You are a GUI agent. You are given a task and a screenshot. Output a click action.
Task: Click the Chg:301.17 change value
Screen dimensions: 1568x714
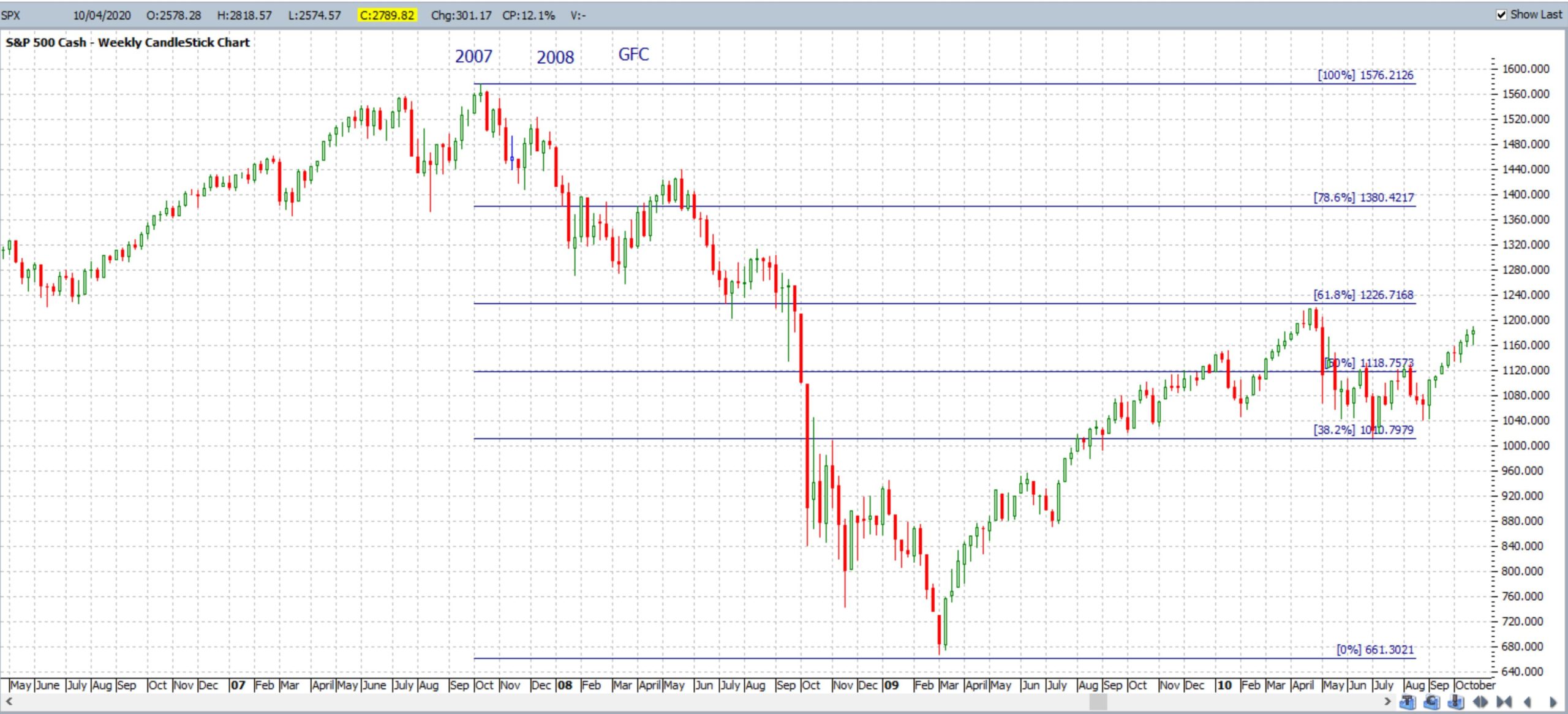[x=461, y=15]
